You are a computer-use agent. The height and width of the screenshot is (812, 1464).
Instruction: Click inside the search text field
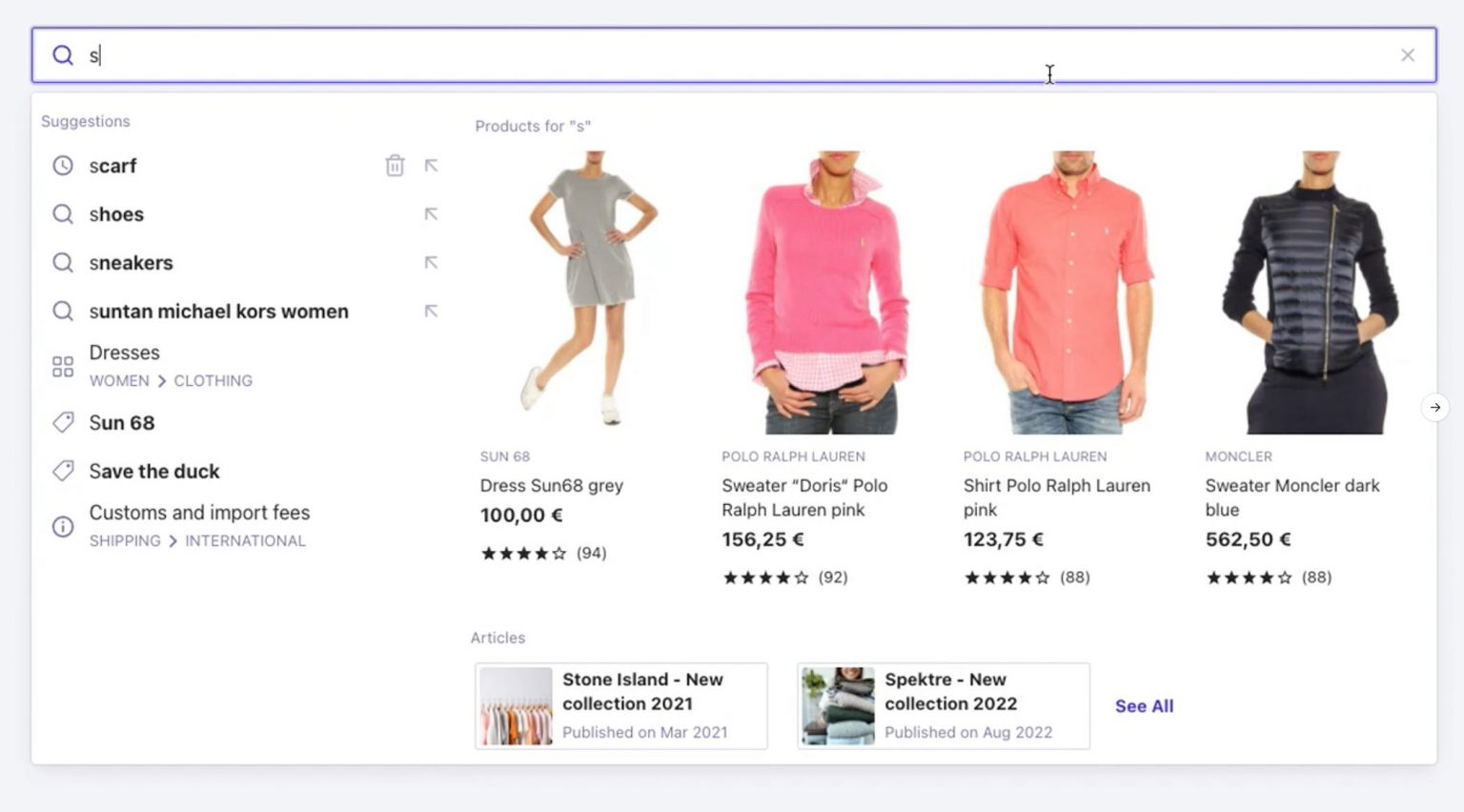[x=734, y=55]
